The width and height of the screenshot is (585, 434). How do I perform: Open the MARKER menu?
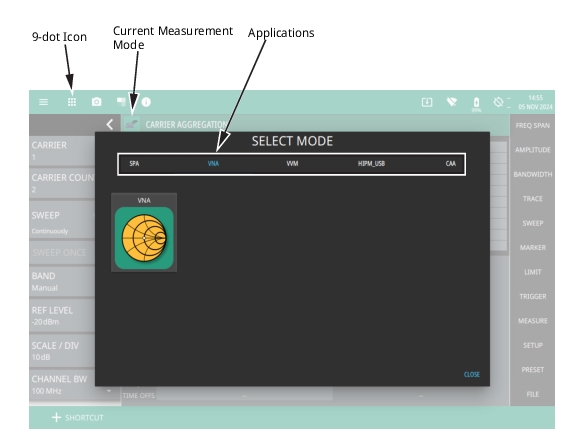click(532, 247)
